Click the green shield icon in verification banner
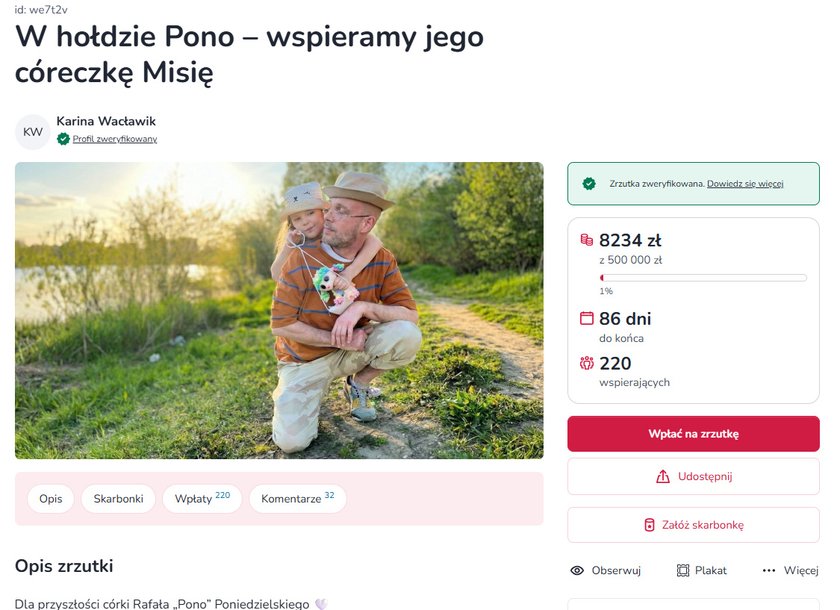 (589, 184)
